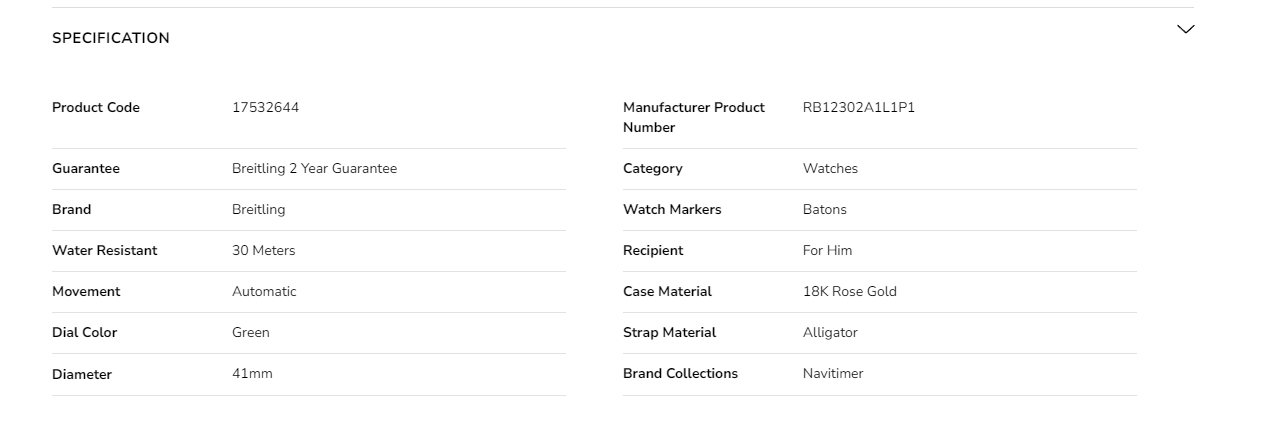This screenshot has width=1272, height=428.
Task: Select the product code 17532644
Action: (265, 107)
